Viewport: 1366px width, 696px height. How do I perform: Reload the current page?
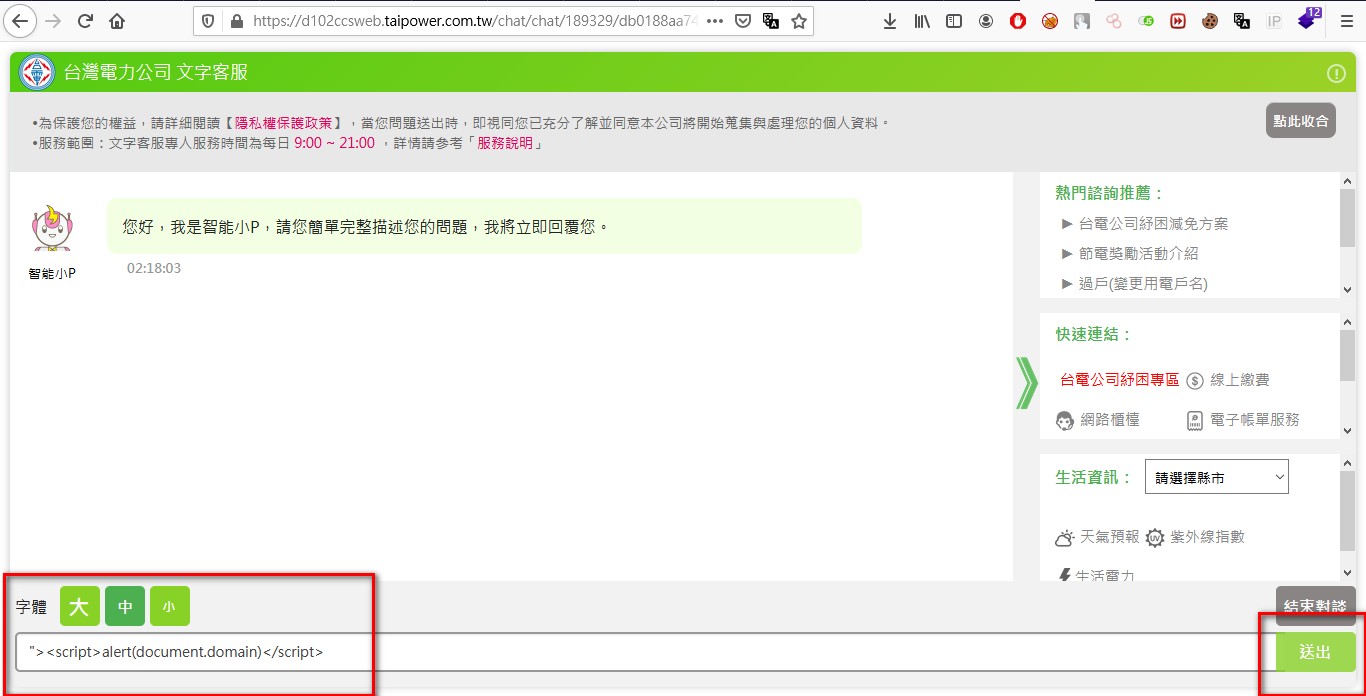[x=86, y=21]
